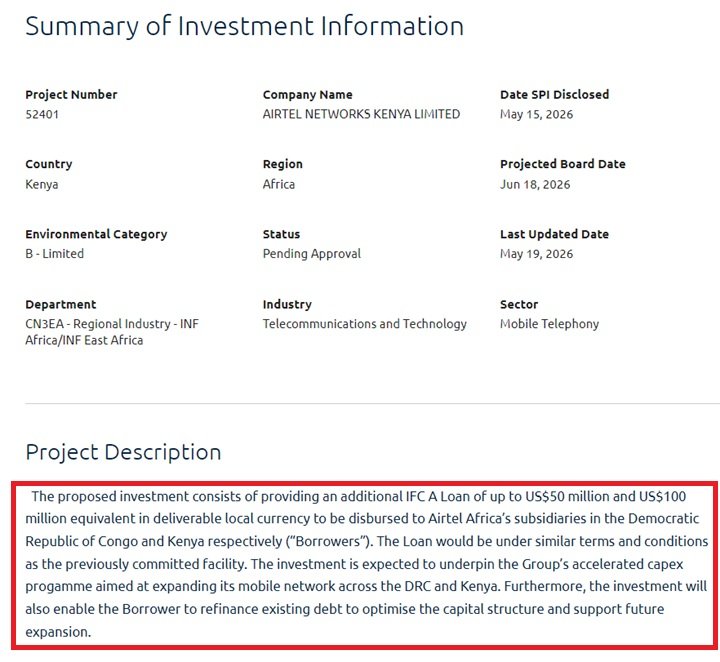Click the Status field label
The width and height of the screenshot is (720, 662).
(281, 234)
